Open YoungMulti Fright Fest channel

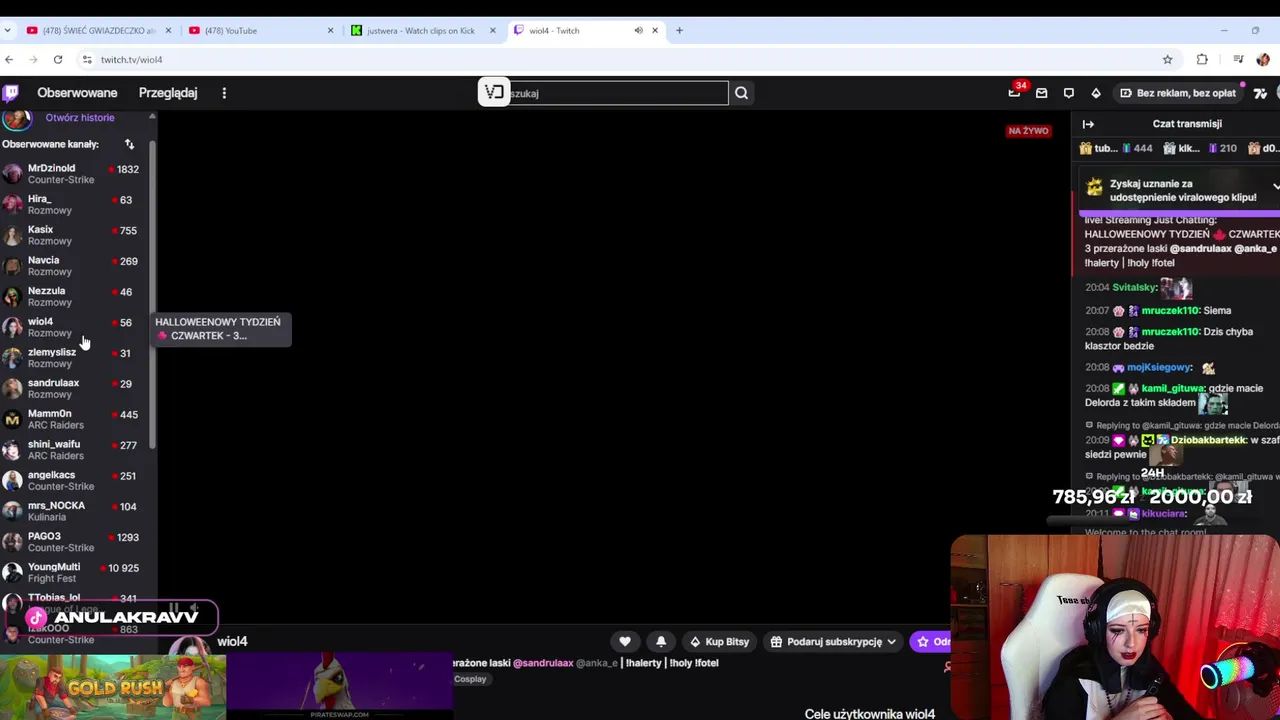(75, 572)
